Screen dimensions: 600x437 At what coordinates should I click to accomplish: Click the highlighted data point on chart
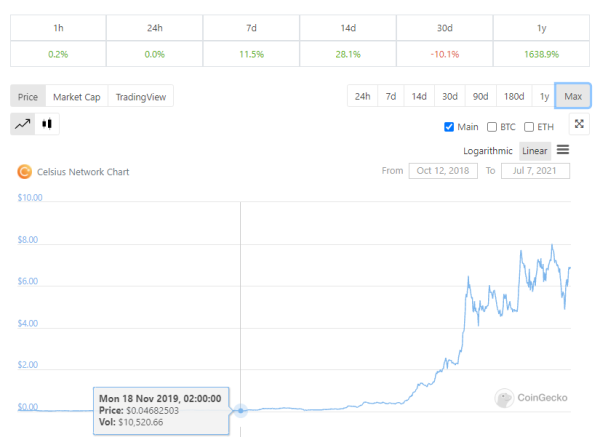pyautogui.click(x=241, y=411)
